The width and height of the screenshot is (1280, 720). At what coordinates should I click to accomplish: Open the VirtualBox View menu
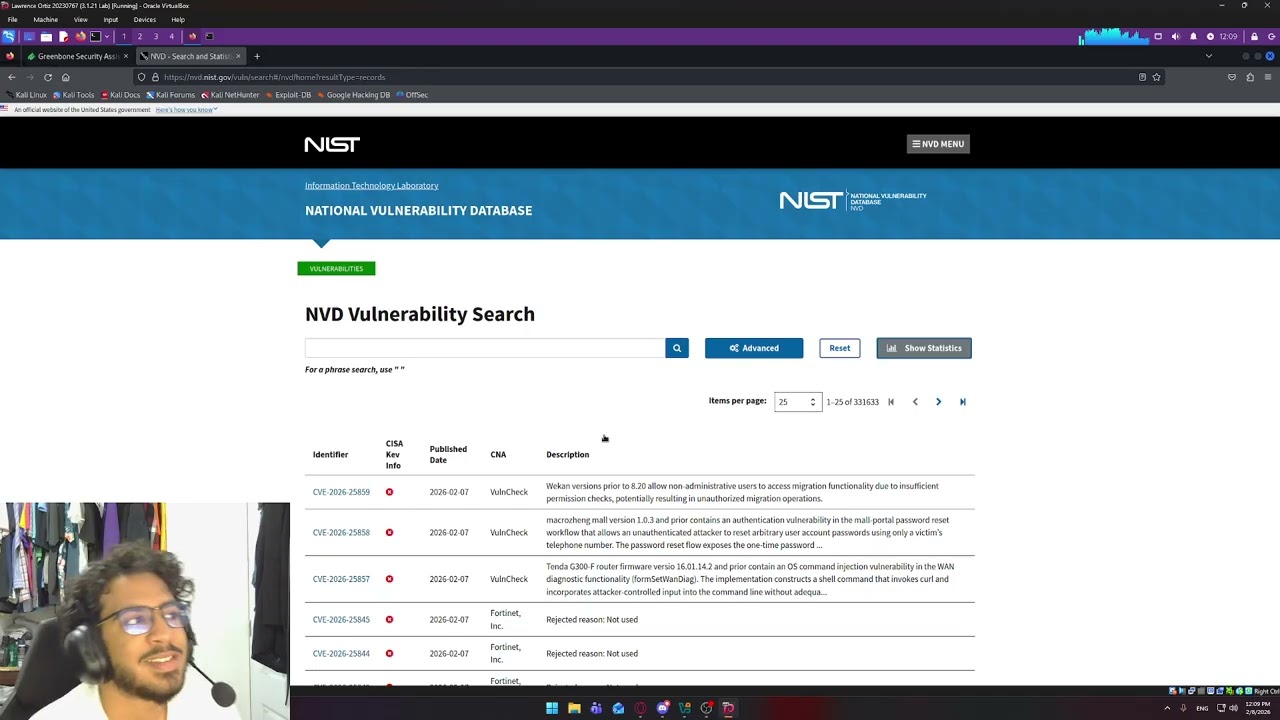click(80, 19)
